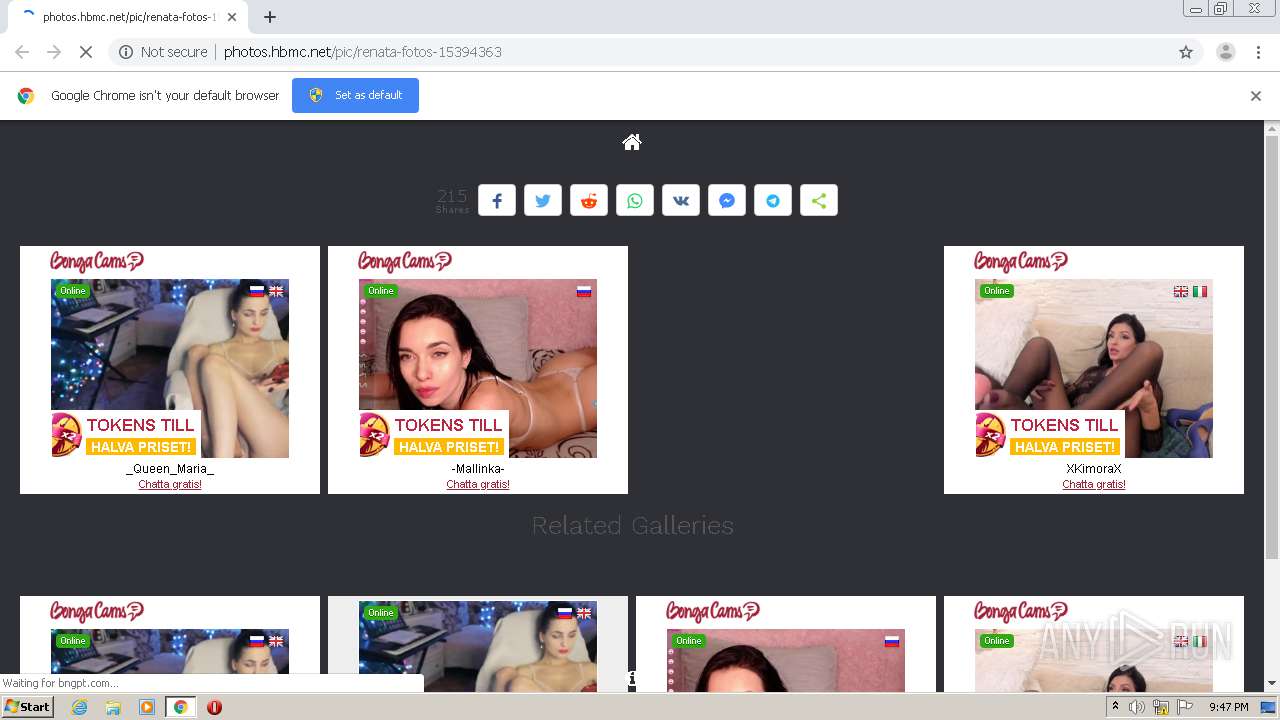Open the Chrome three-dot menu
The width and height of the screenshot is (1280, 720).
point(1258,52)
